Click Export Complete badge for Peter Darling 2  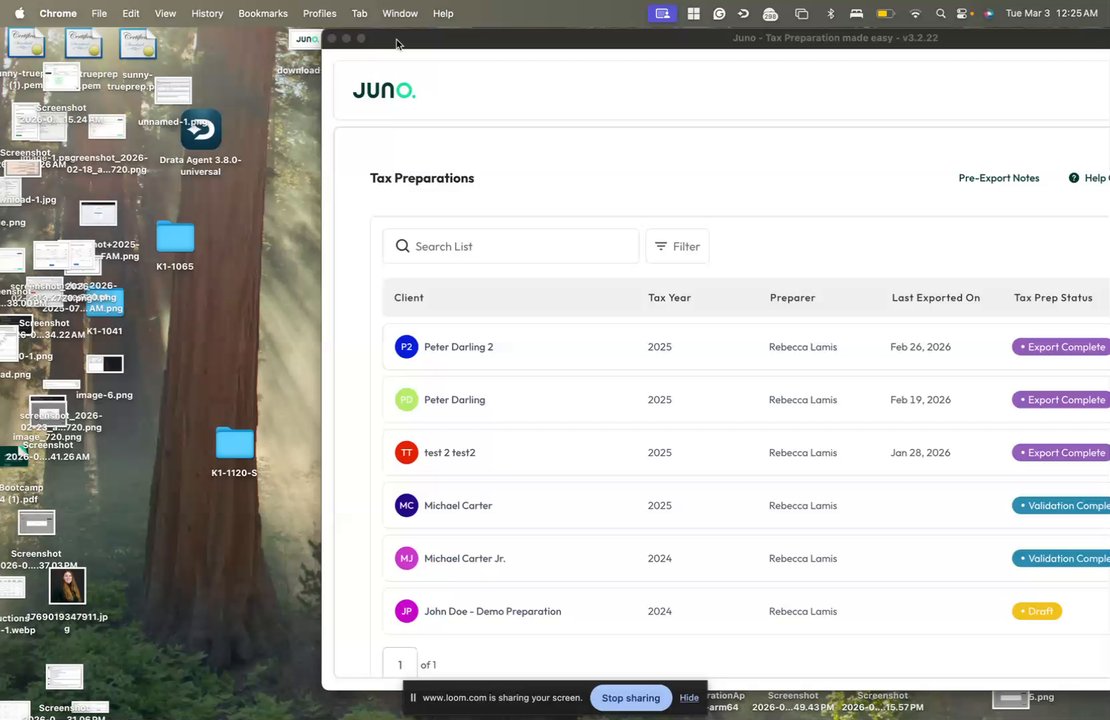pyautogui.click(x=1060, y=347)
